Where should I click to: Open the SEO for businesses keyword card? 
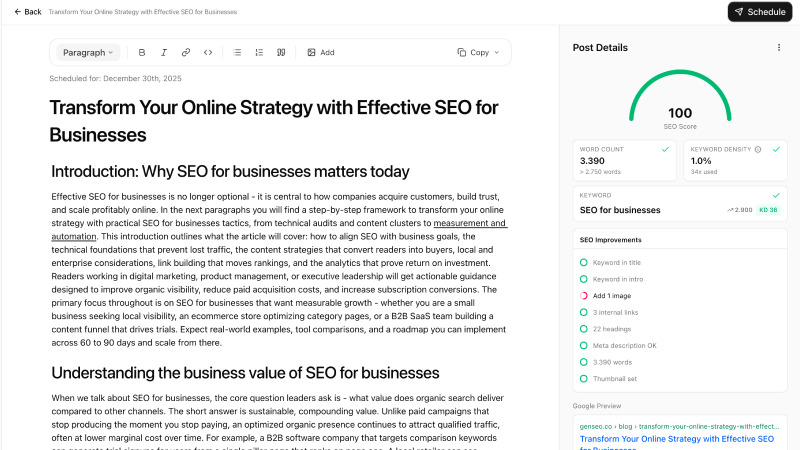coord(680,204)
